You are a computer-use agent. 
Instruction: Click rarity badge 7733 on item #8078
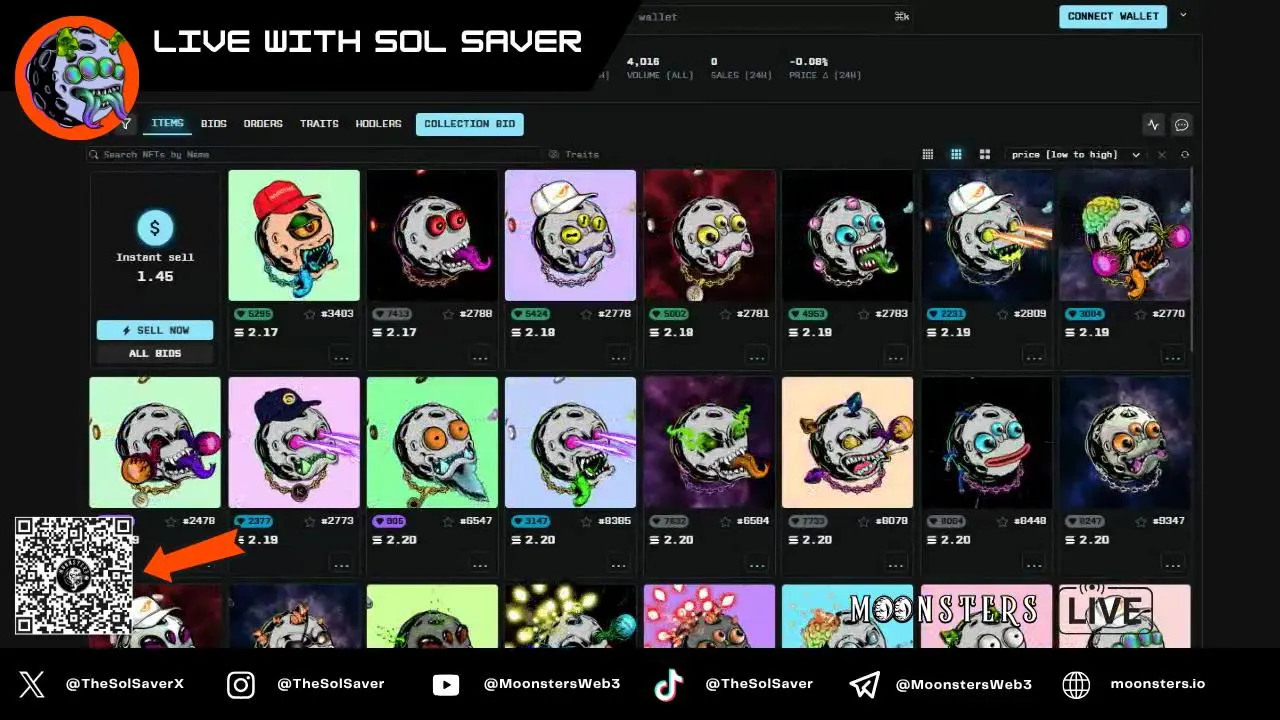807,521
